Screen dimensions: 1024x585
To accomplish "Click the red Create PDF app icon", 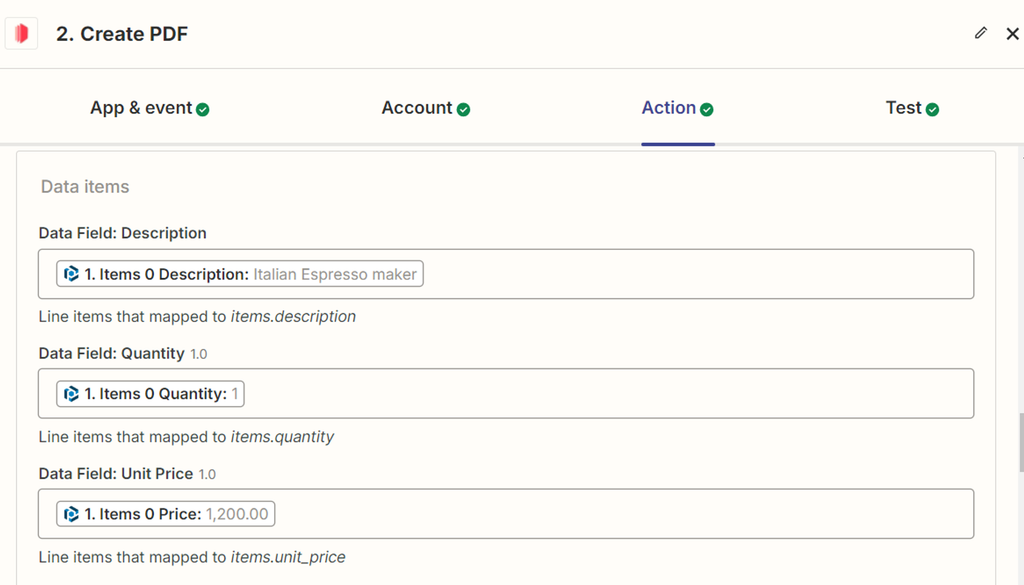I will (x=21, y=34).
